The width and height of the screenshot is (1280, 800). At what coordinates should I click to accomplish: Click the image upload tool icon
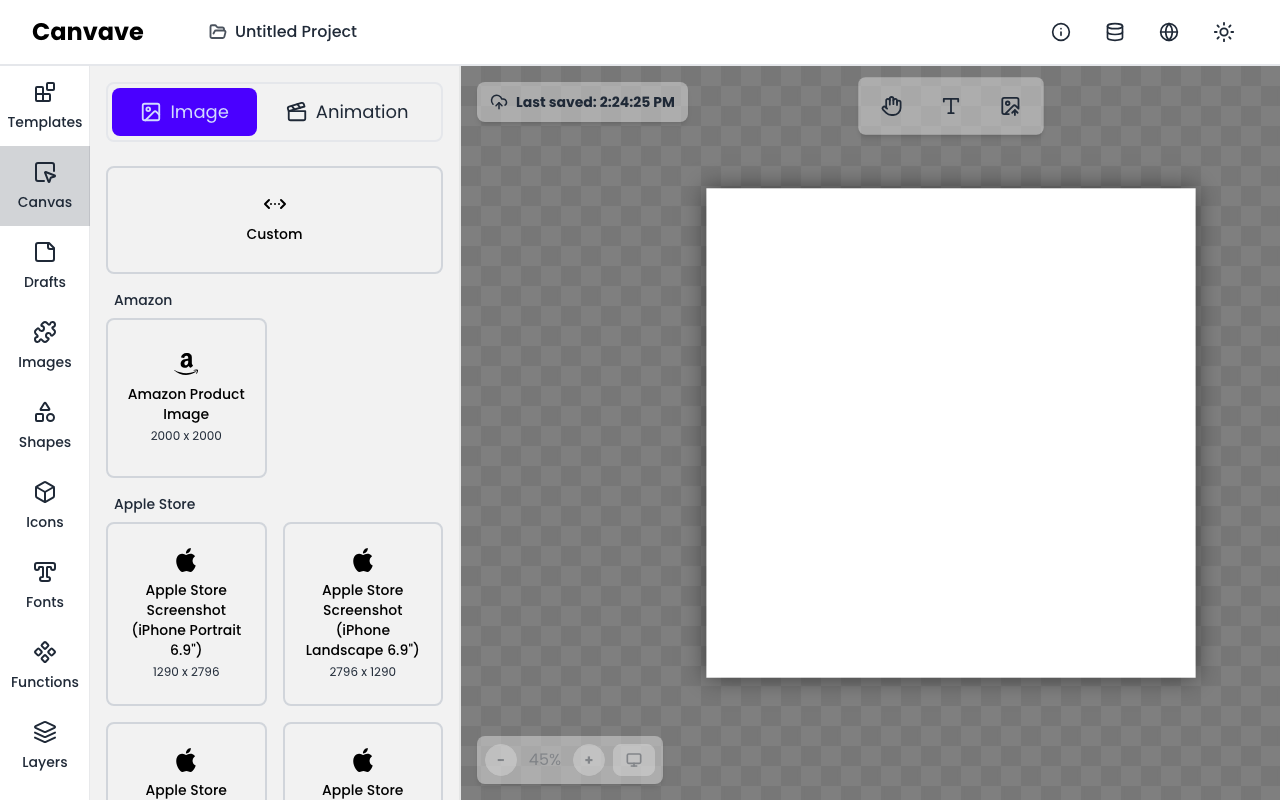[x=1010, y=106]
